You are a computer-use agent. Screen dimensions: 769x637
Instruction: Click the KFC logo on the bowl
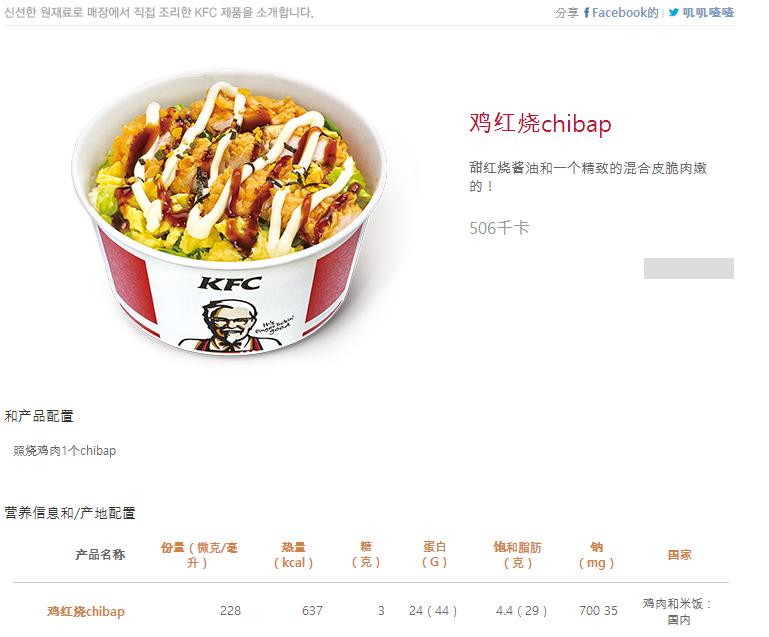230,283
